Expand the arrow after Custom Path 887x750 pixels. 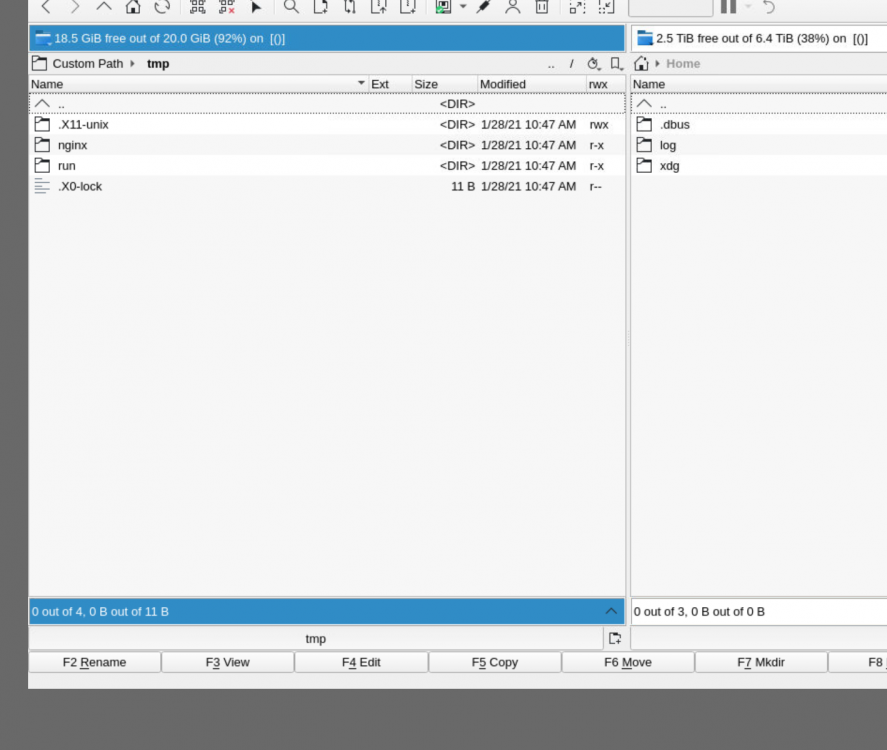pyautogui.click(x=132, y=63)
